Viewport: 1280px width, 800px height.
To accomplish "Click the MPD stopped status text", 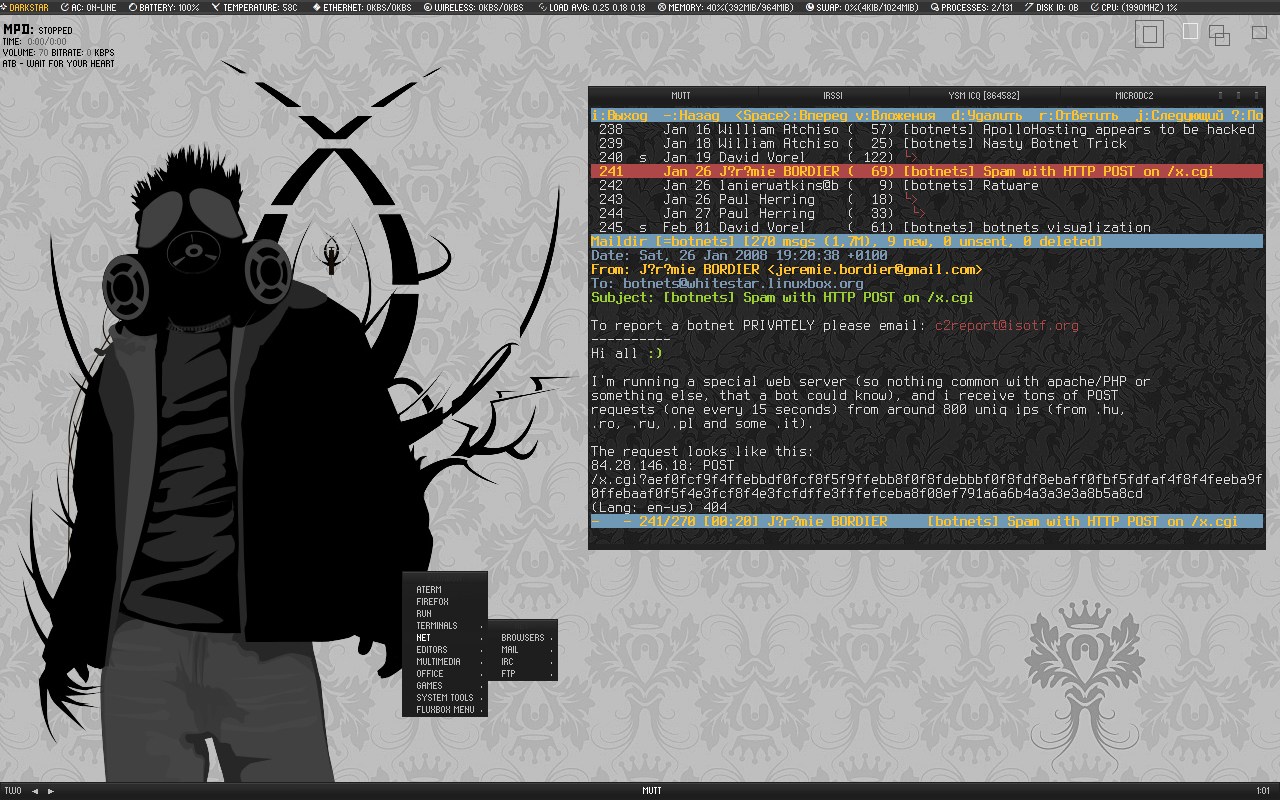I will [37, 30].
